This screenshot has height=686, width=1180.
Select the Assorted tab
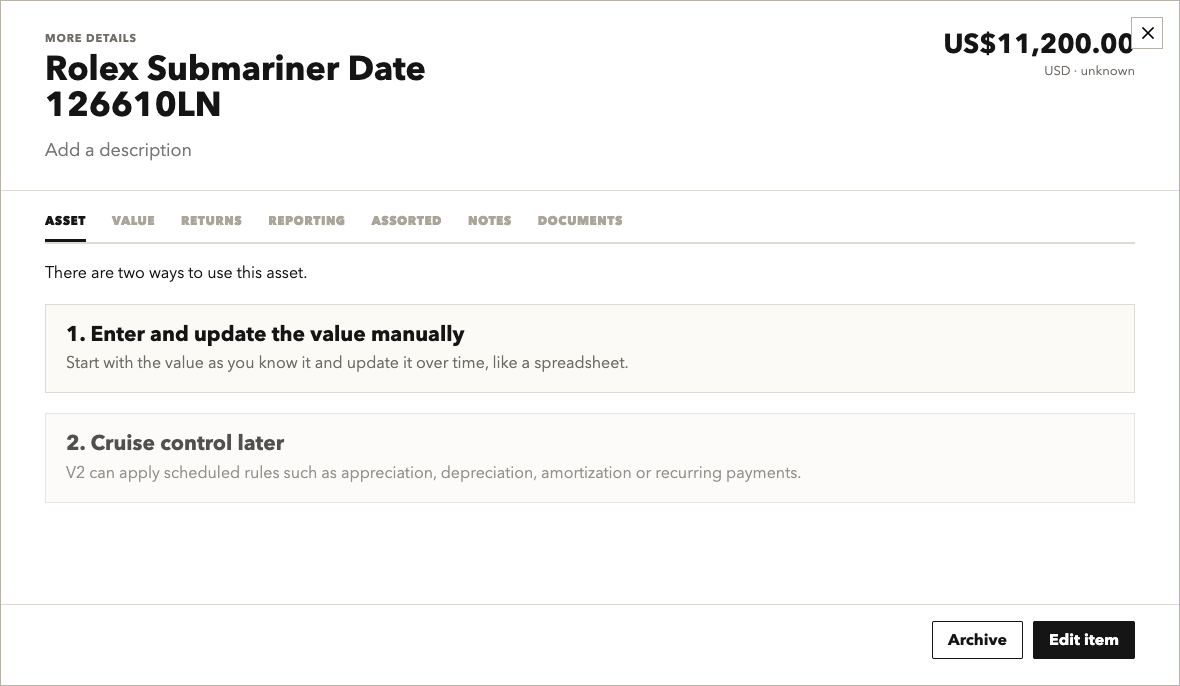(406, 220)
